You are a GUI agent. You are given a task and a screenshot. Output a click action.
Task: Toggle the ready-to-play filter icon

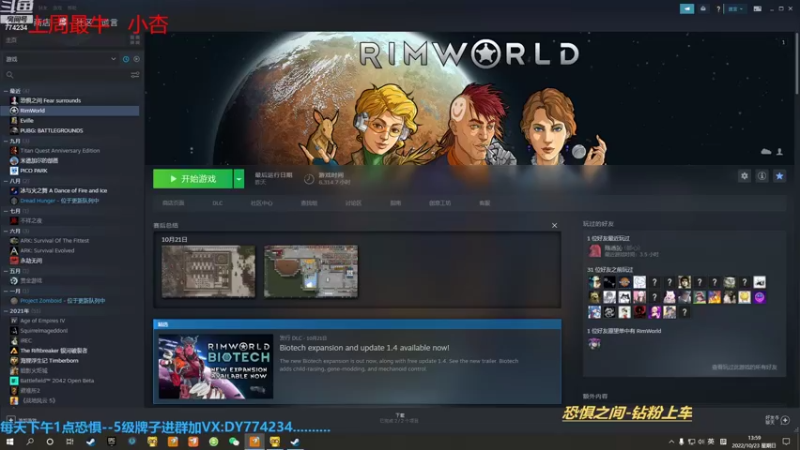pyautogui.click(x=136, y=59)
